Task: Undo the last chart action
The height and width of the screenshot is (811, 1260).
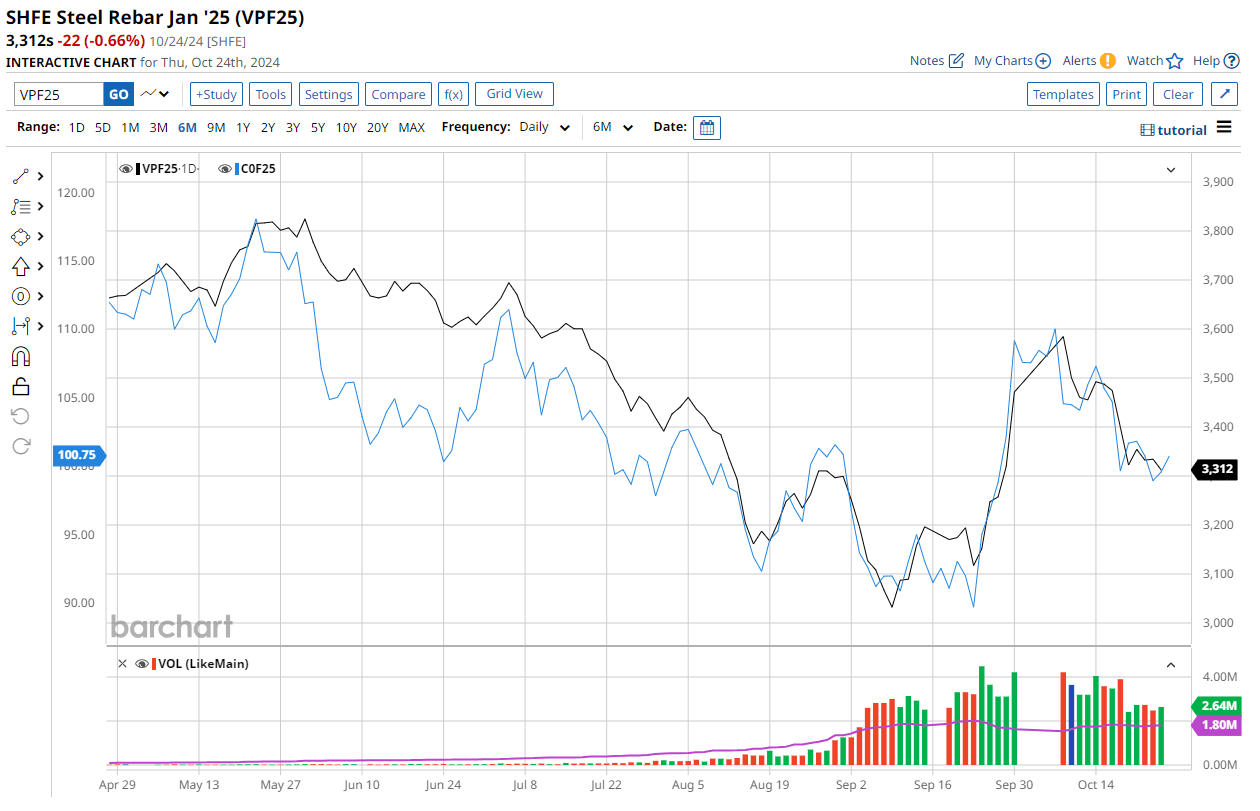Action: coord(20,415)
